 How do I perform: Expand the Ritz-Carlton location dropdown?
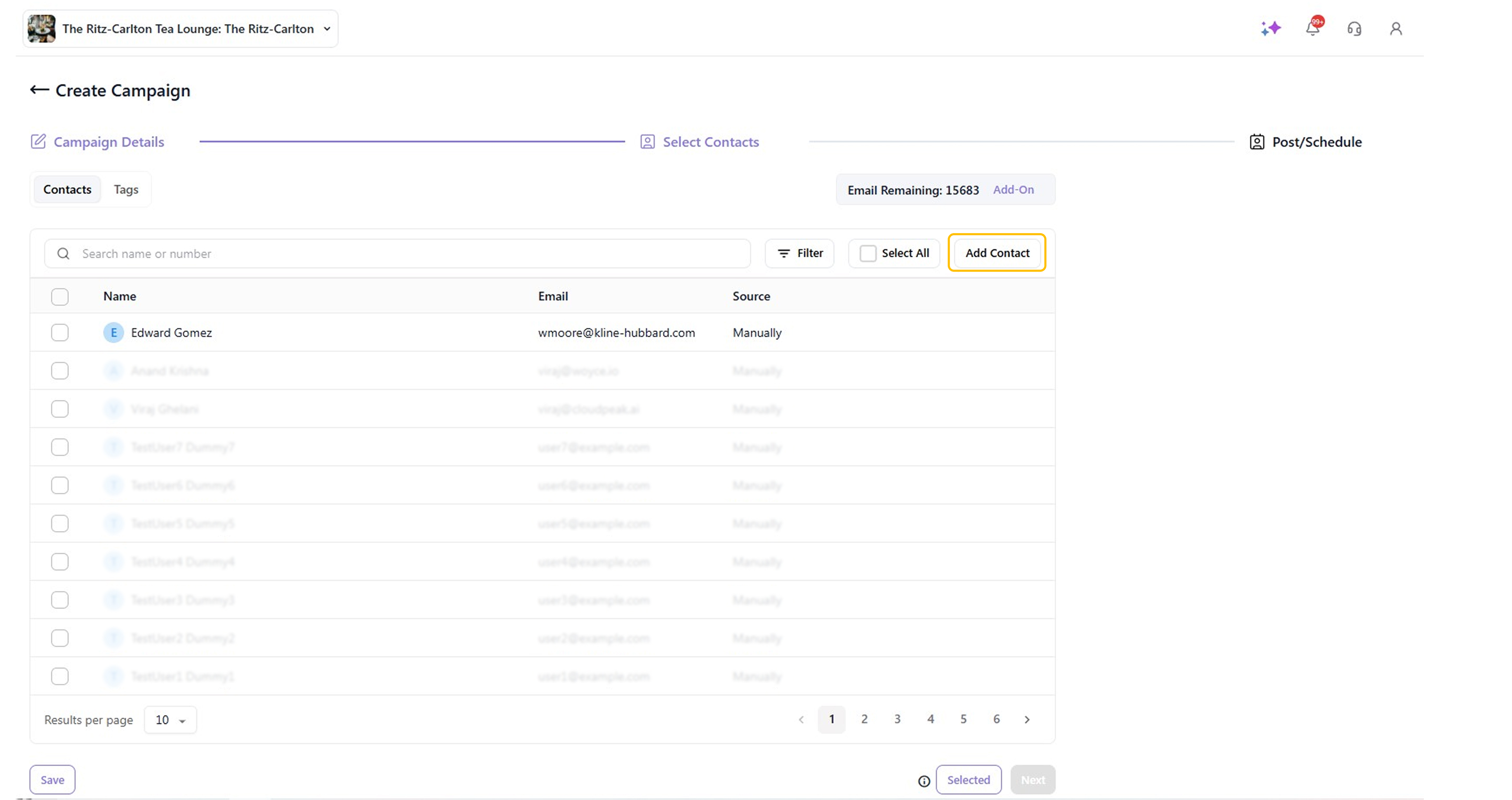click(327, 29)
